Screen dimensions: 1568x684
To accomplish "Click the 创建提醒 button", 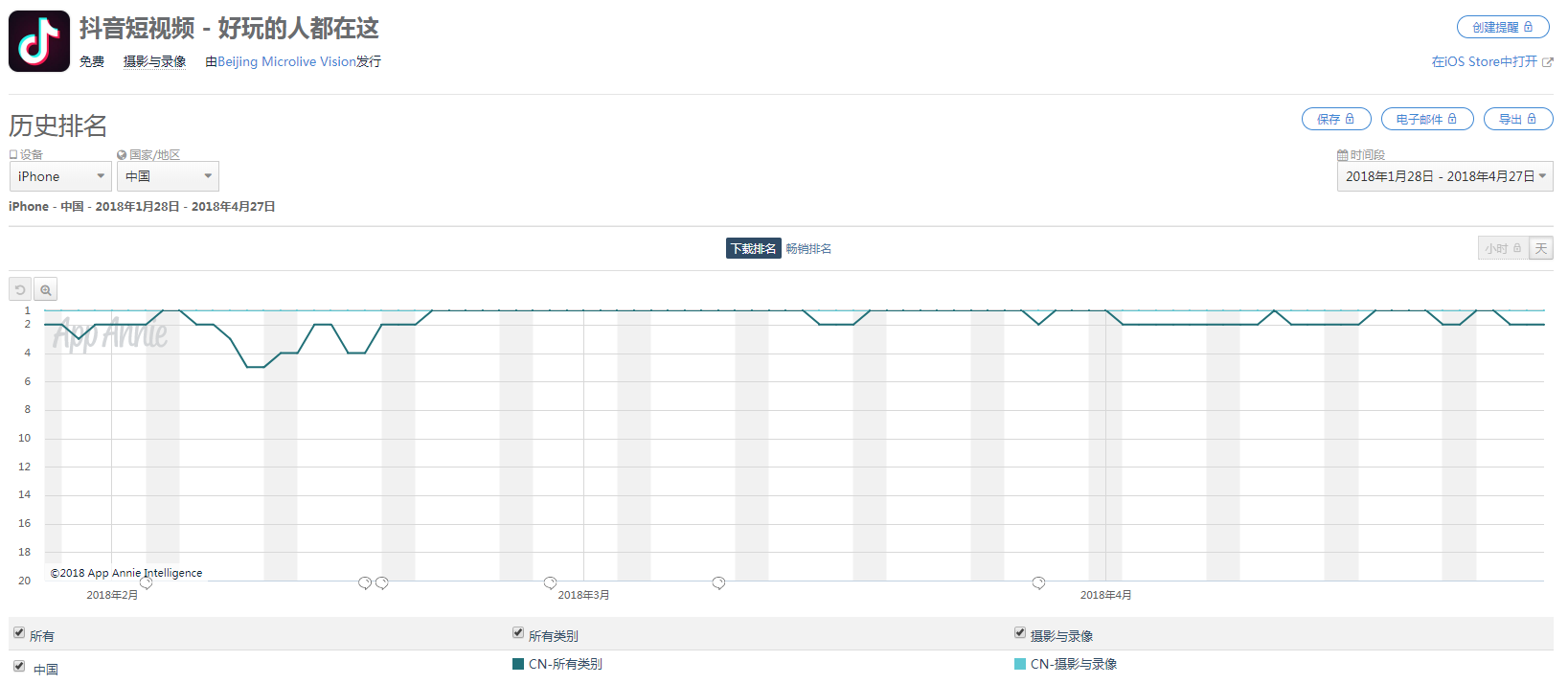I will 1502,27.
